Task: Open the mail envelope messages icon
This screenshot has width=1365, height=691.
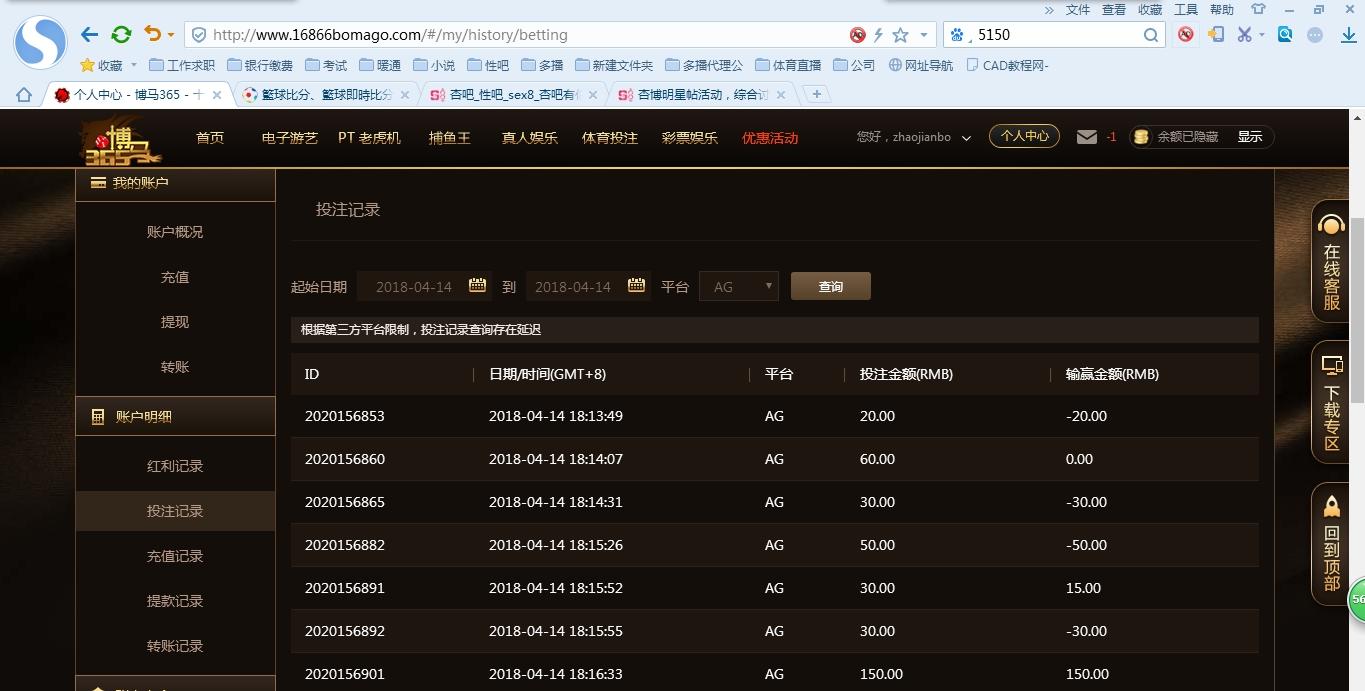Action: 1086,137
